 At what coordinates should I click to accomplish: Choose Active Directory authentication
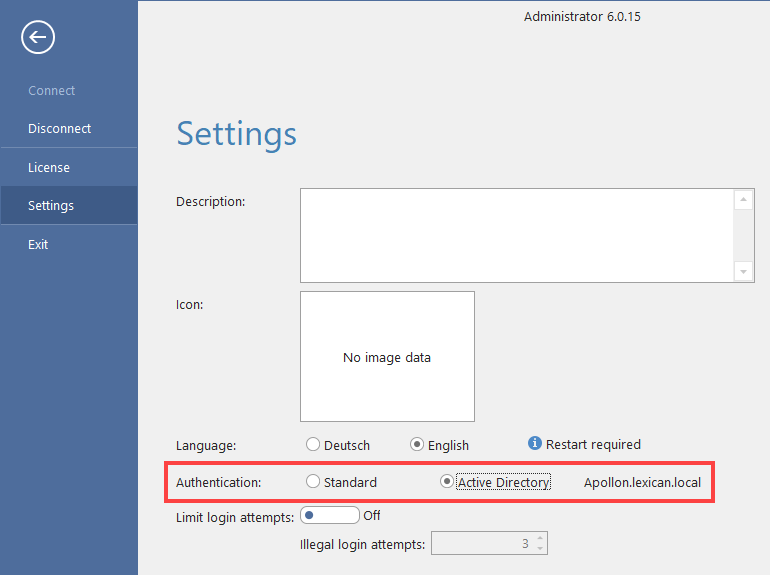click(447, 482)
